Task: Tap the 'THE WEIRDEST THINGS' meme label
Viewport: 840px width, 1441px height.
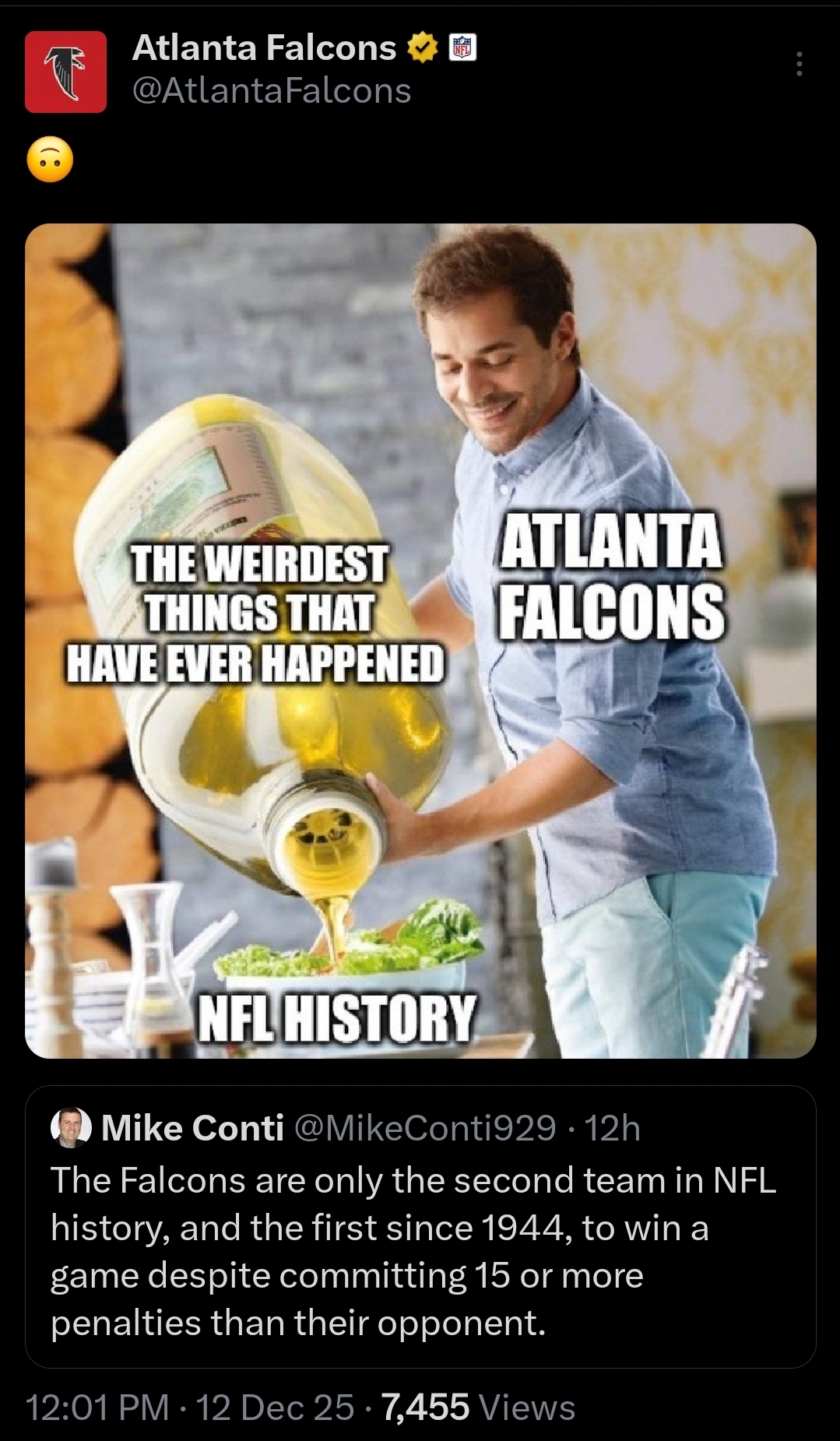Action: [x=255, y=615]
